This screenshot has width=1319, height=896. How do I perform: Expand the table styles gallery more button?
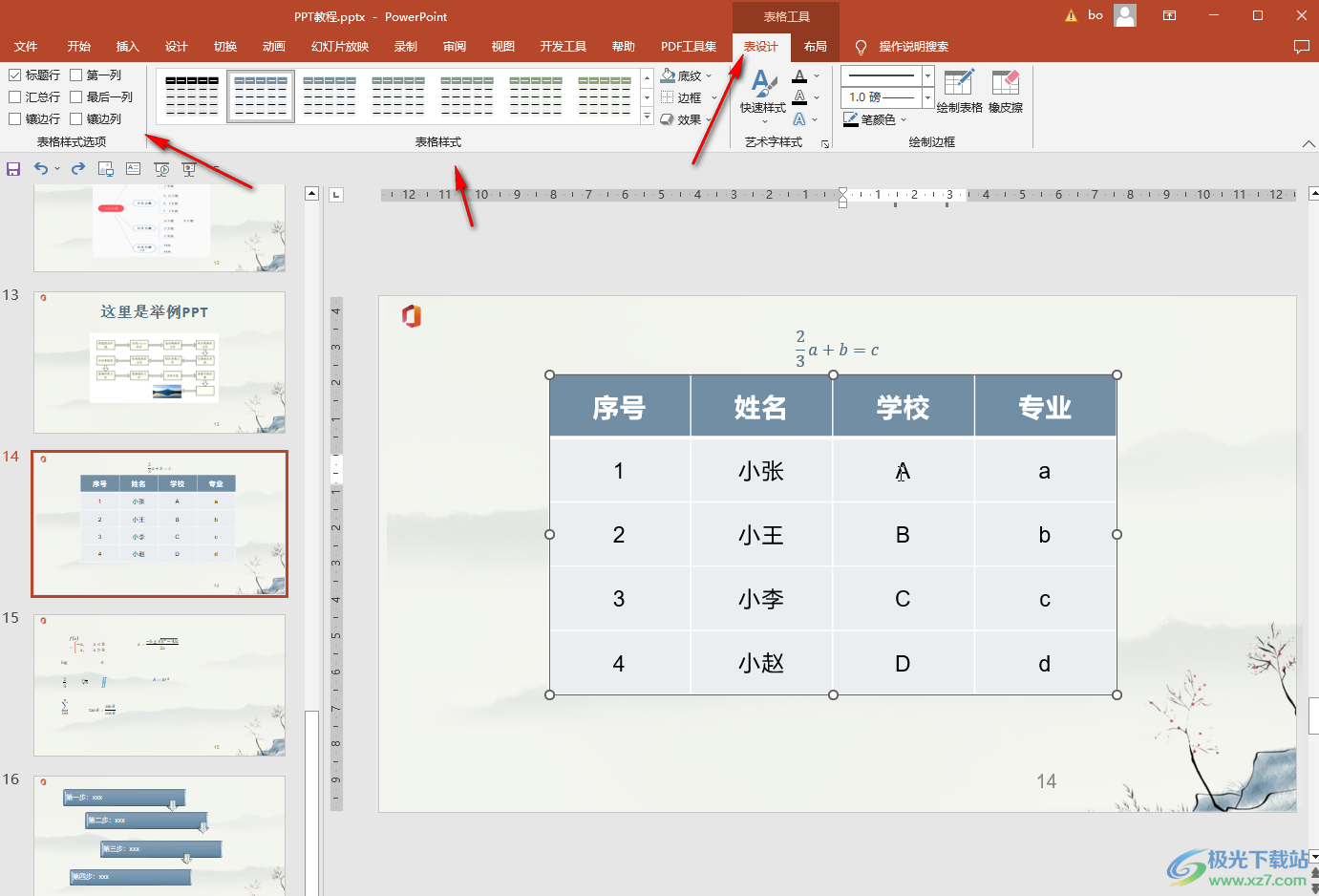[647, 117]
